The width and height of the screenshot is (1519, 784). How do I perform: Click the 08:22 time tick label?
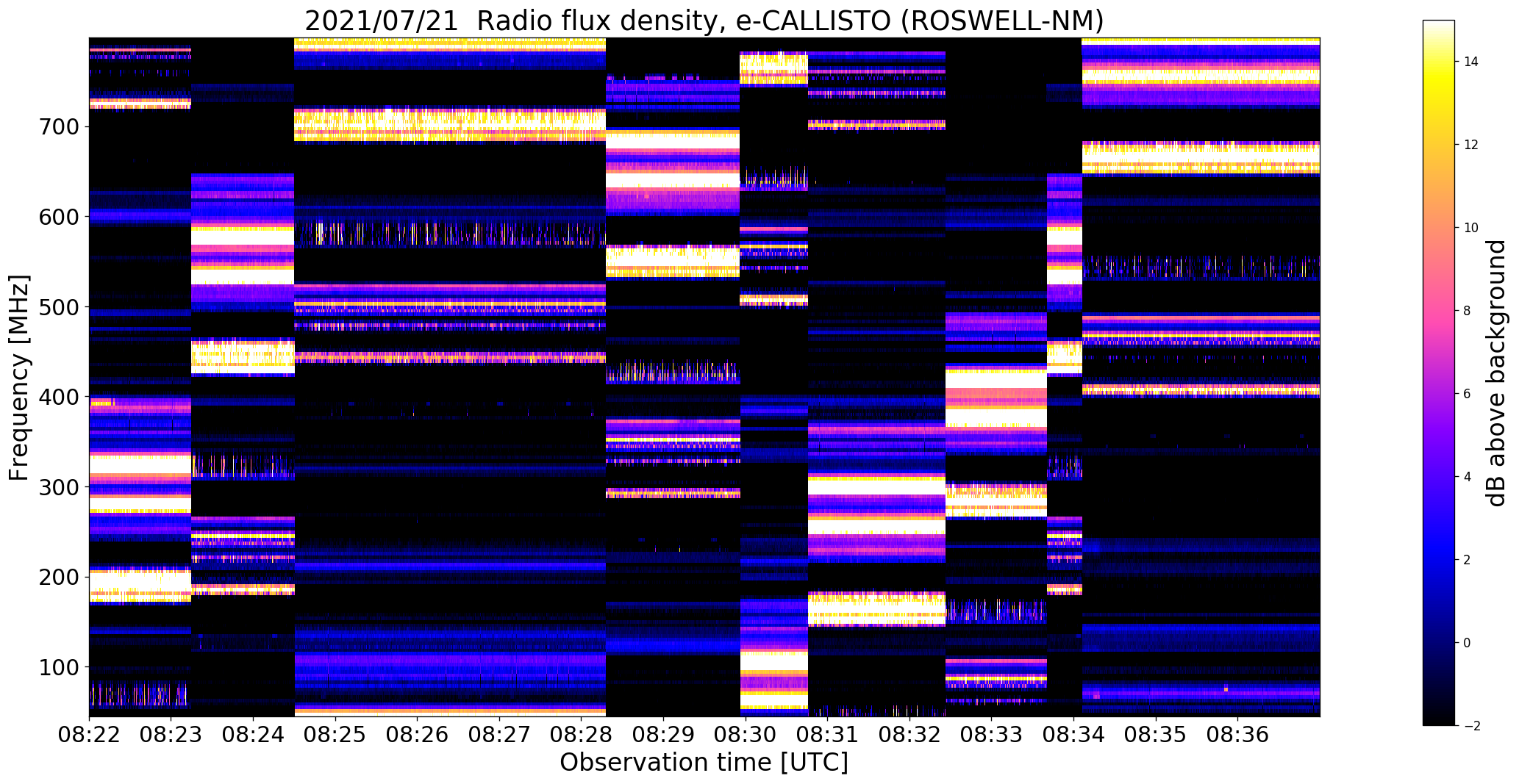pos(89,734)
